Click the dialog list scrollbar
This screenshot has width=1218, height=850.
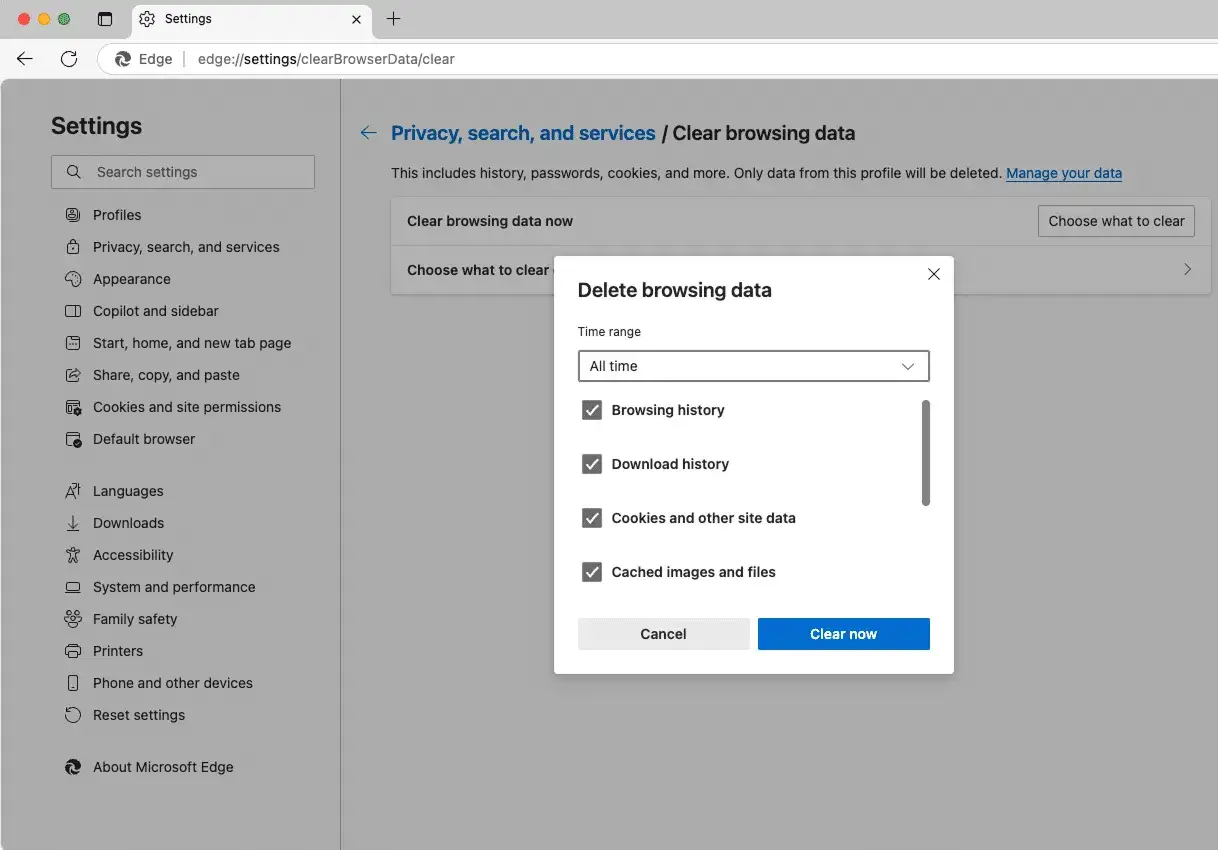point(926,453)
